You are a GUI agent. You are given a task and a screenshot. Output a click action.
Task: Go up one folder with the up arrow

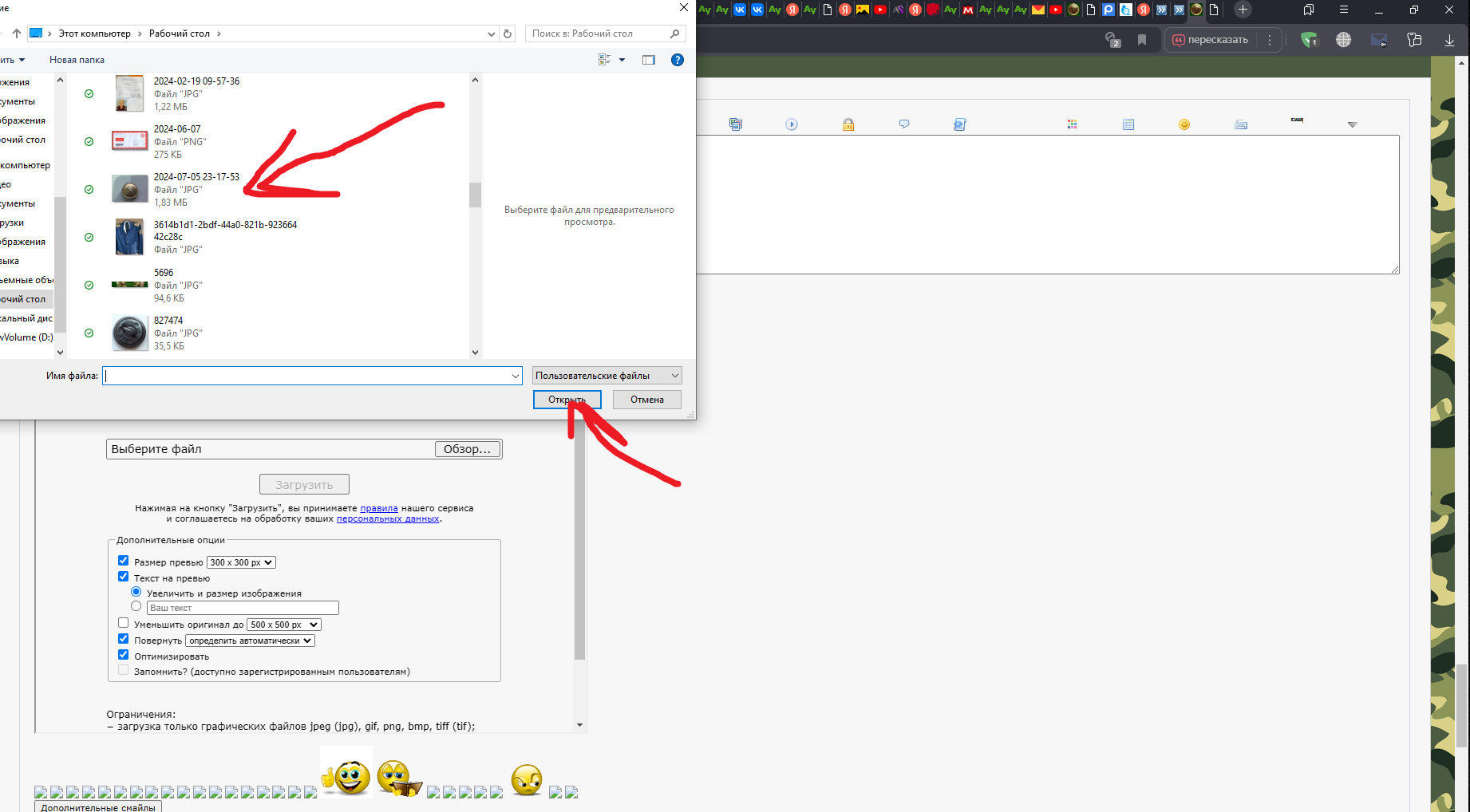(x=16, y=34)
